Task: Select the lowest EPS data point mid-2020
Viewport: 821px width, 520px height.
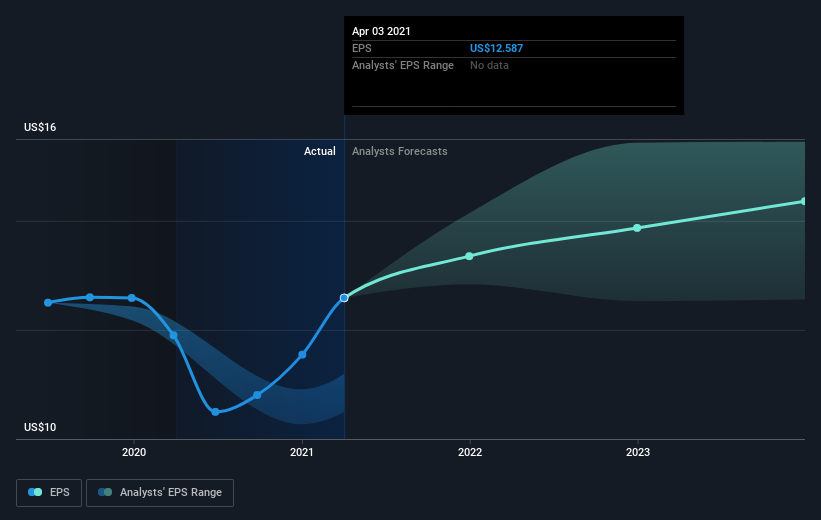Action: pos(215,412)
